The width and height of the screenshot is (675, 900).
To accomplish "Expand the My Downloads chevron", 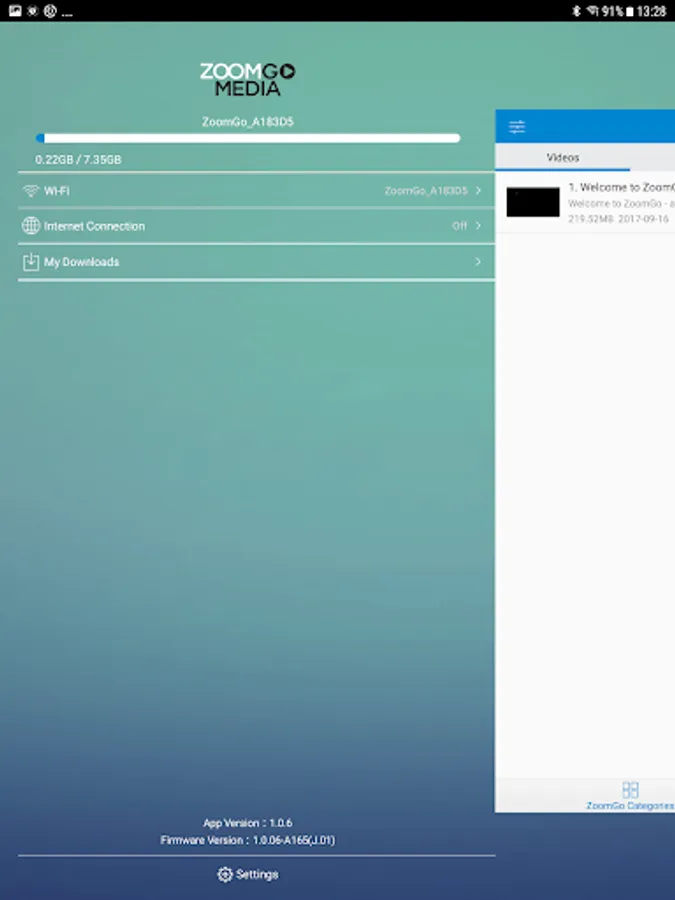I will (x=478, y=262).
